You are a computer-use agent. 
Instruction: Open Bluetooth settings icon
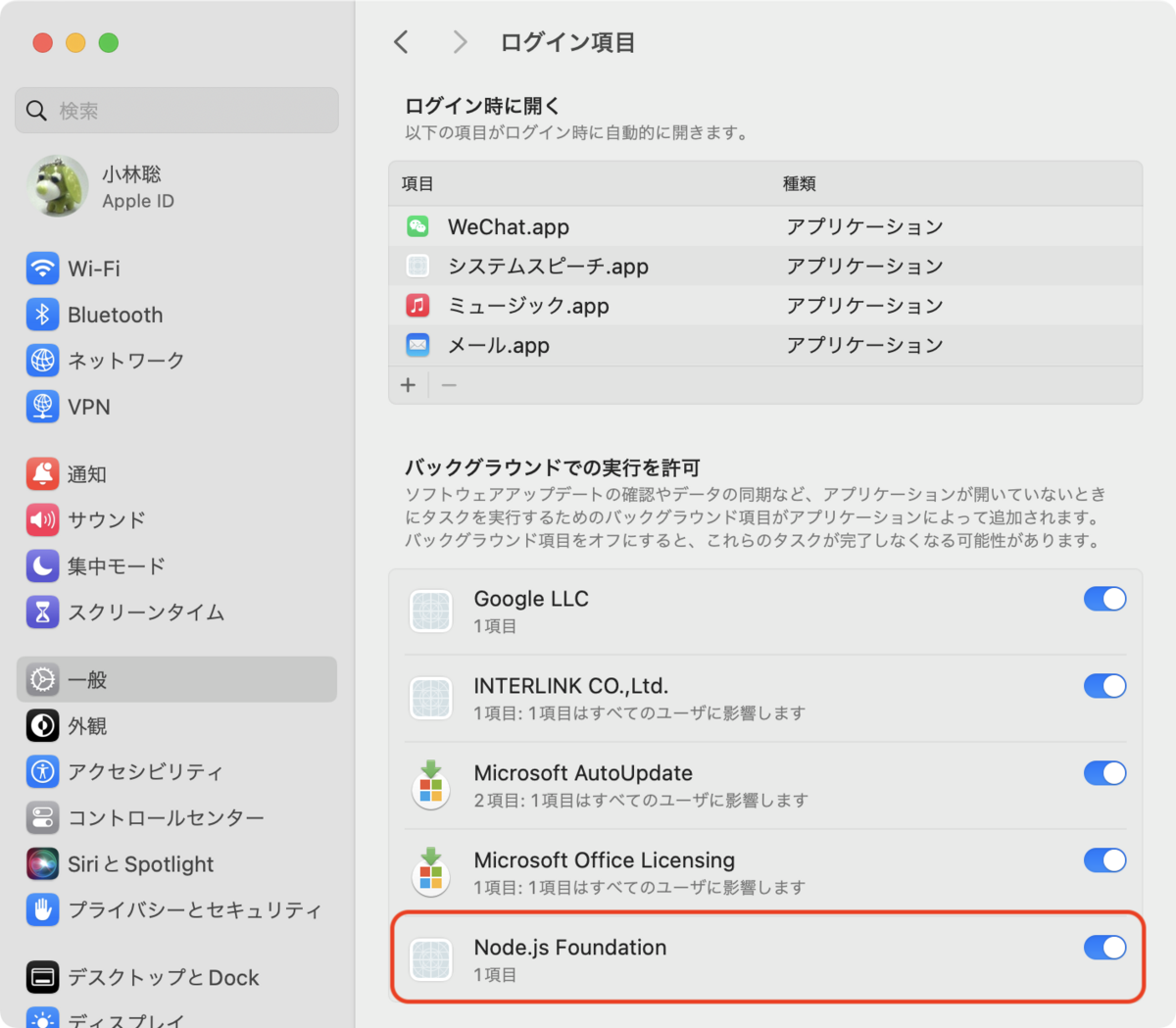coord(42,315)
